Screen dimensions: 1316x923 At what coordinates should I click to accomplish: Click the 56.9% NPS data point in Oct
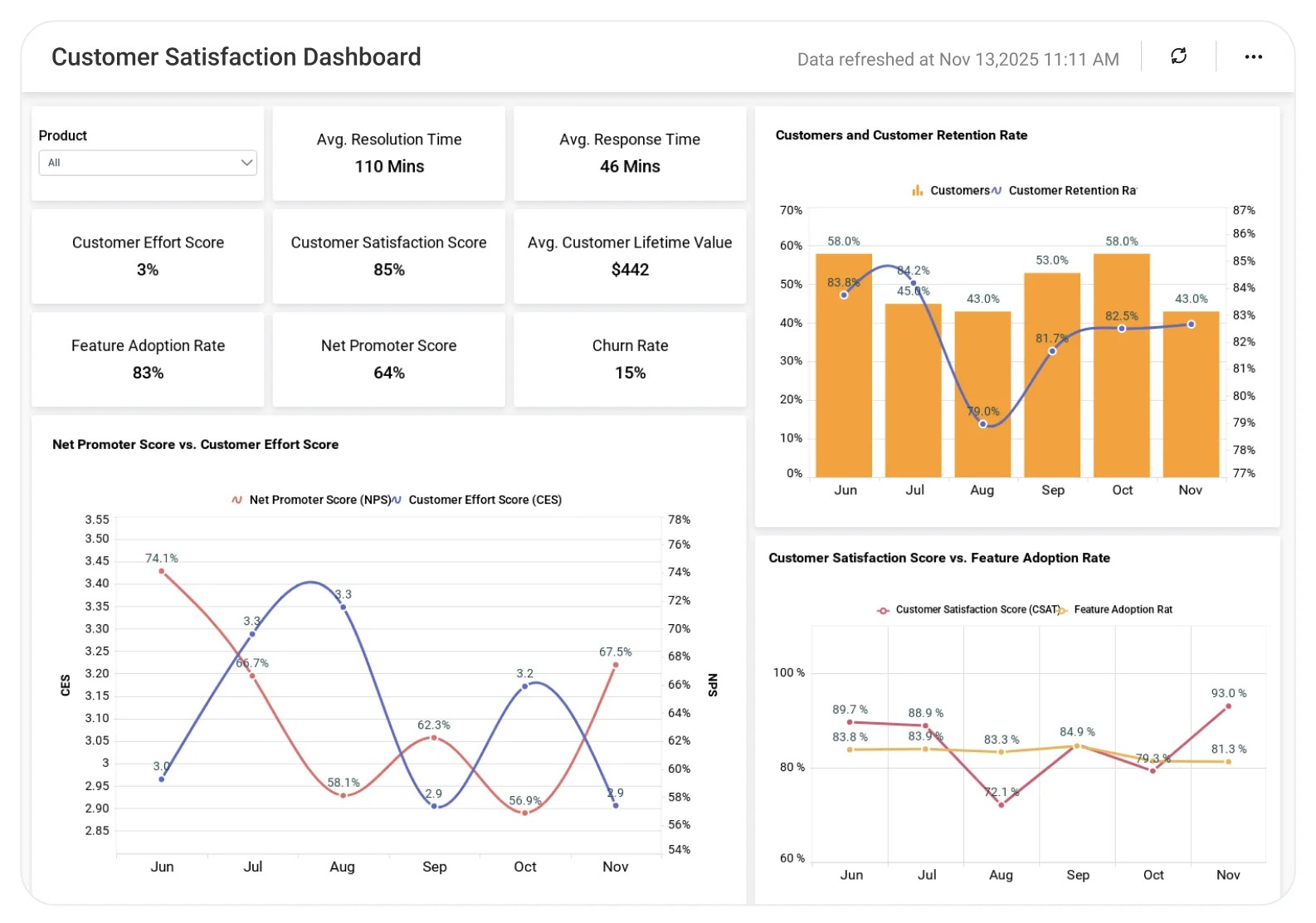[x=525, y=813]
